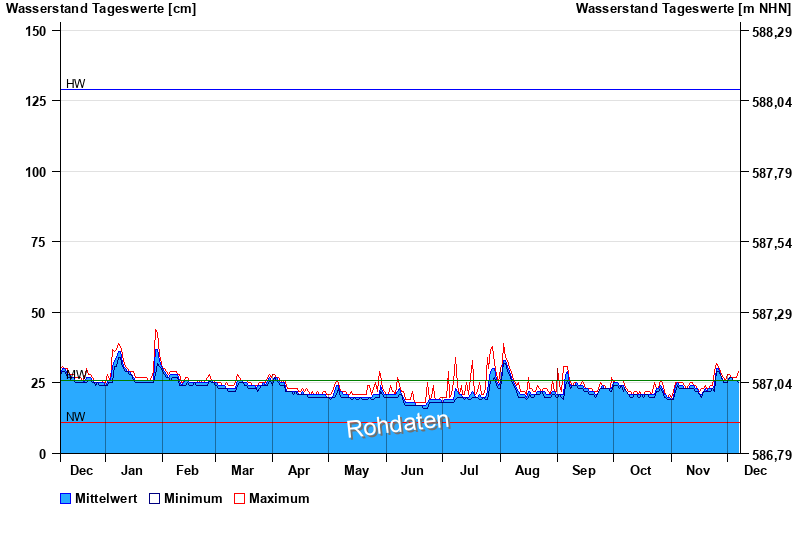
Task: Click the 588,04 value on the right axis
Action: pyautogui.click(x=770, y=102)
